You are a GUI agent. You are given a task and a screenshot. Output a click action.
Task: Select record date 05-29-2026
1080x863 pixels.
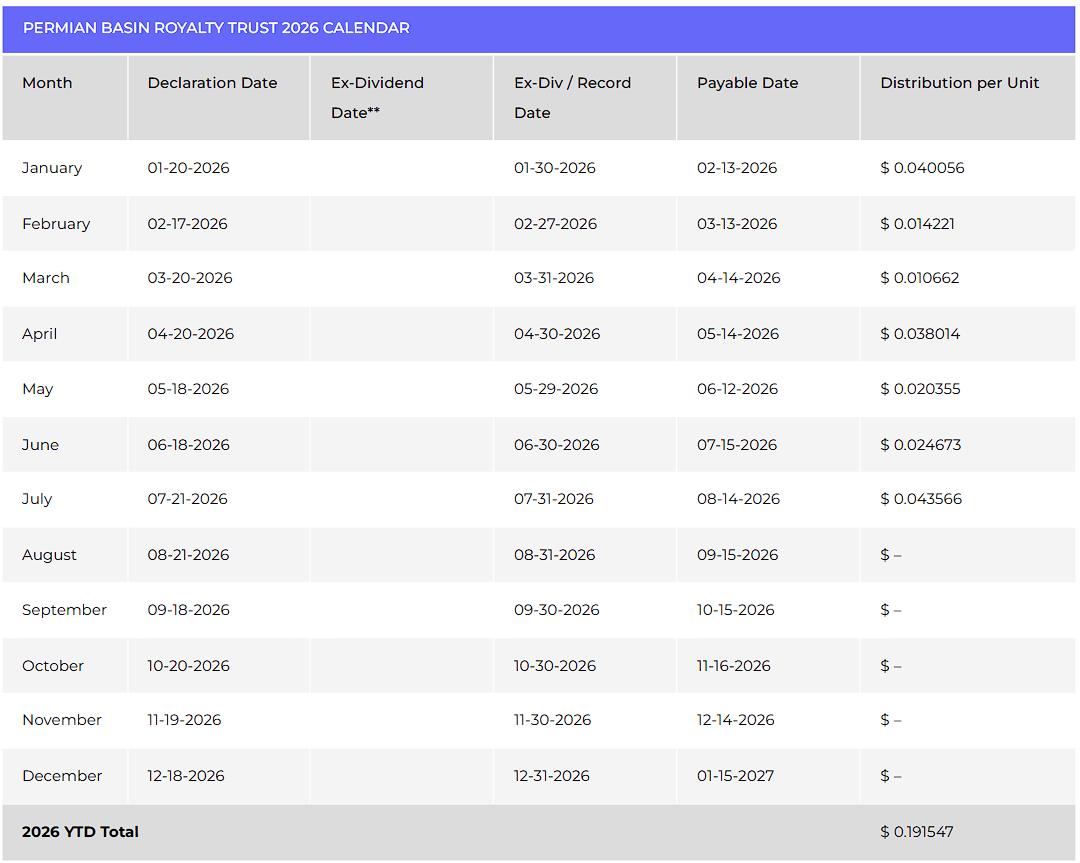coord(556,389)
